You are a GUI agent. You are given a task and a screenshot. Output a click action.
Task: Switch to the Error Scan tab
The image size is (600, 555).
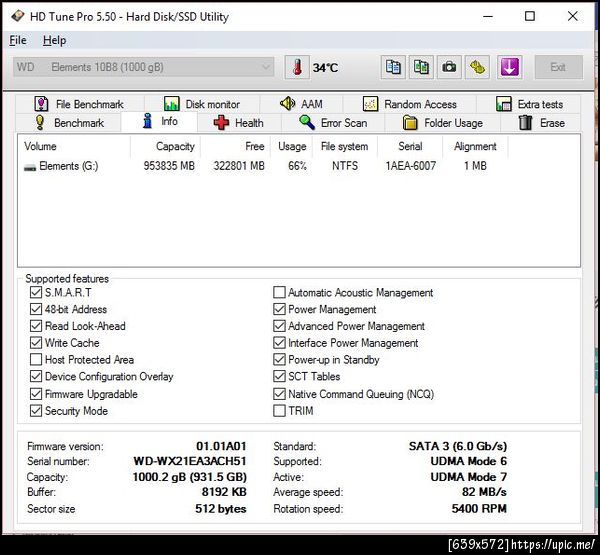tap(333, 123)
